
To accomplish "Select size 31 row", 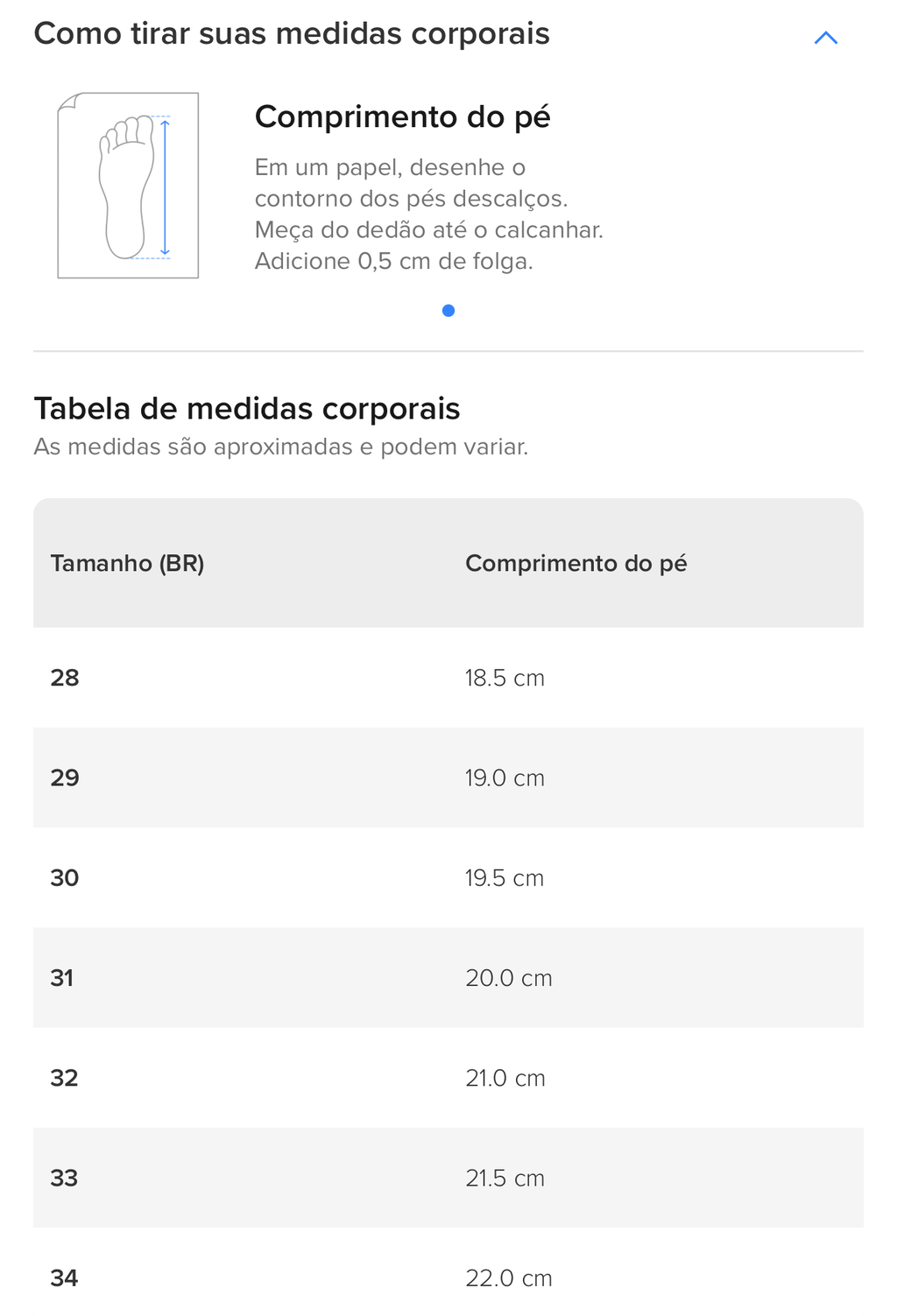I will [448, 977].
